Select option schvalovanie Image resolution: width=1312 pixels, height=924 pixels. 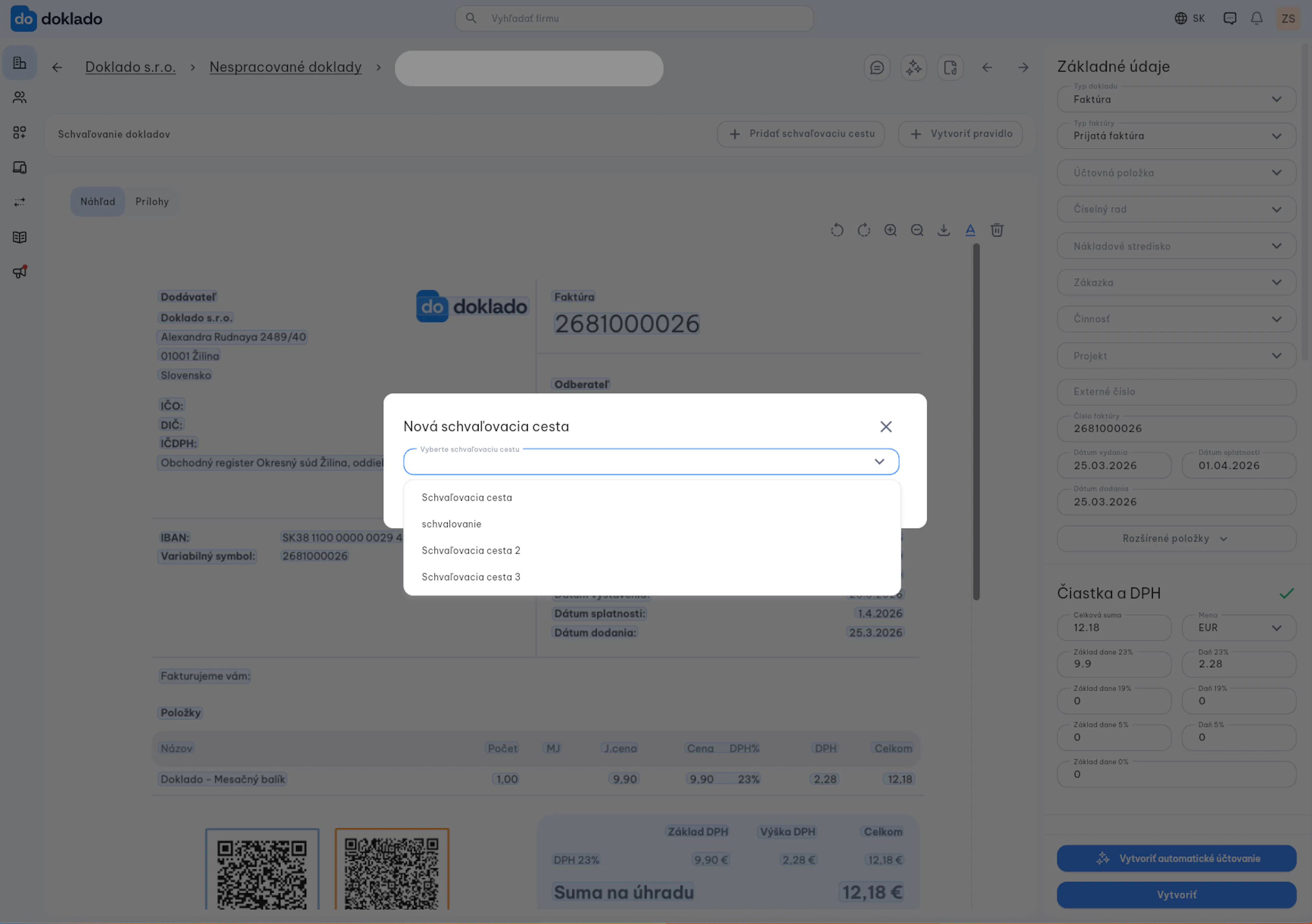tap(652, 524)
